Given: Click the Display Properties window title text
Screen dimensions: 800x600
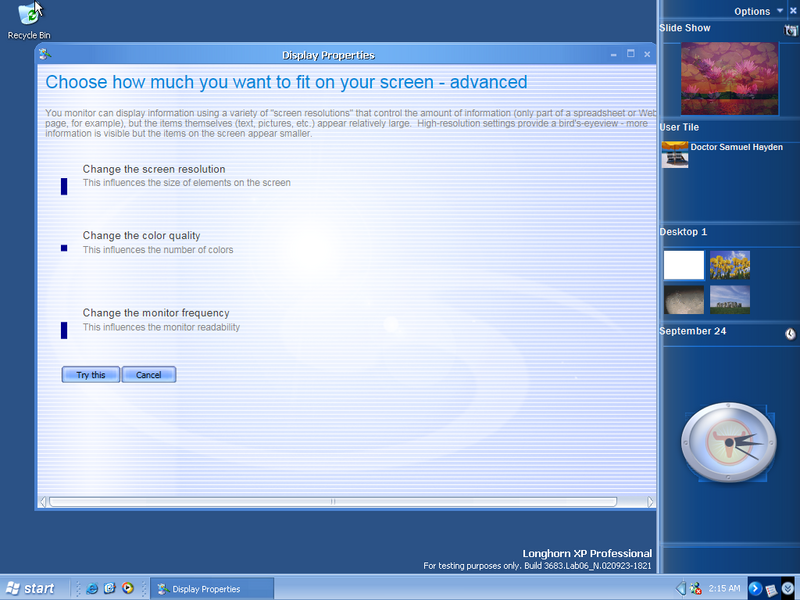Looking at the screenshot, I should [328, 55].
